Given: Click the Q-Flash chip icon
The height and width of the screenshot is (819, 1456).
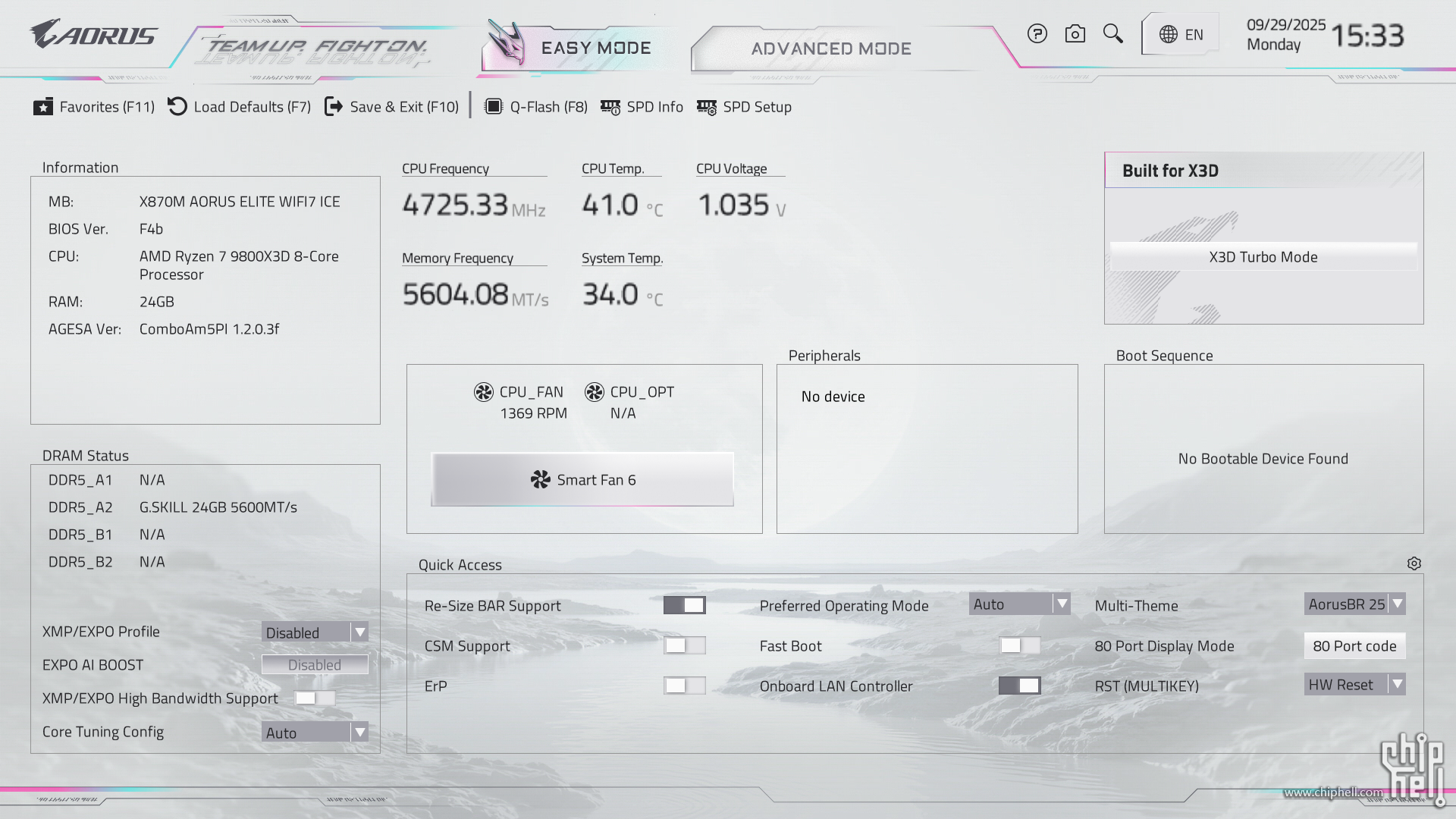Looking at the screenshot, I should coord(493,107).
